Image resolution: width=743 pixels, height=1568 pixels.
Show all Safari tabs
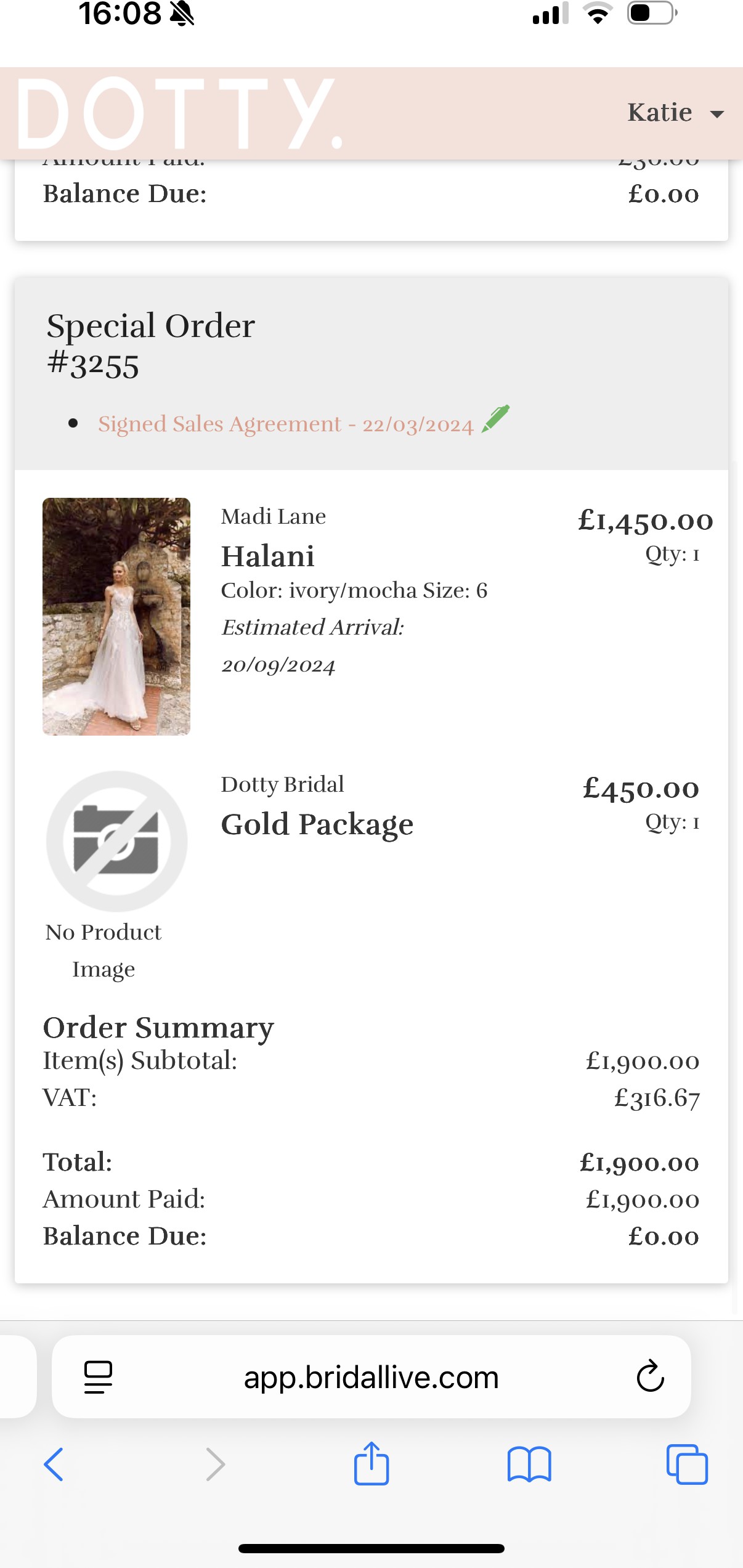[x=687, y=1464]
